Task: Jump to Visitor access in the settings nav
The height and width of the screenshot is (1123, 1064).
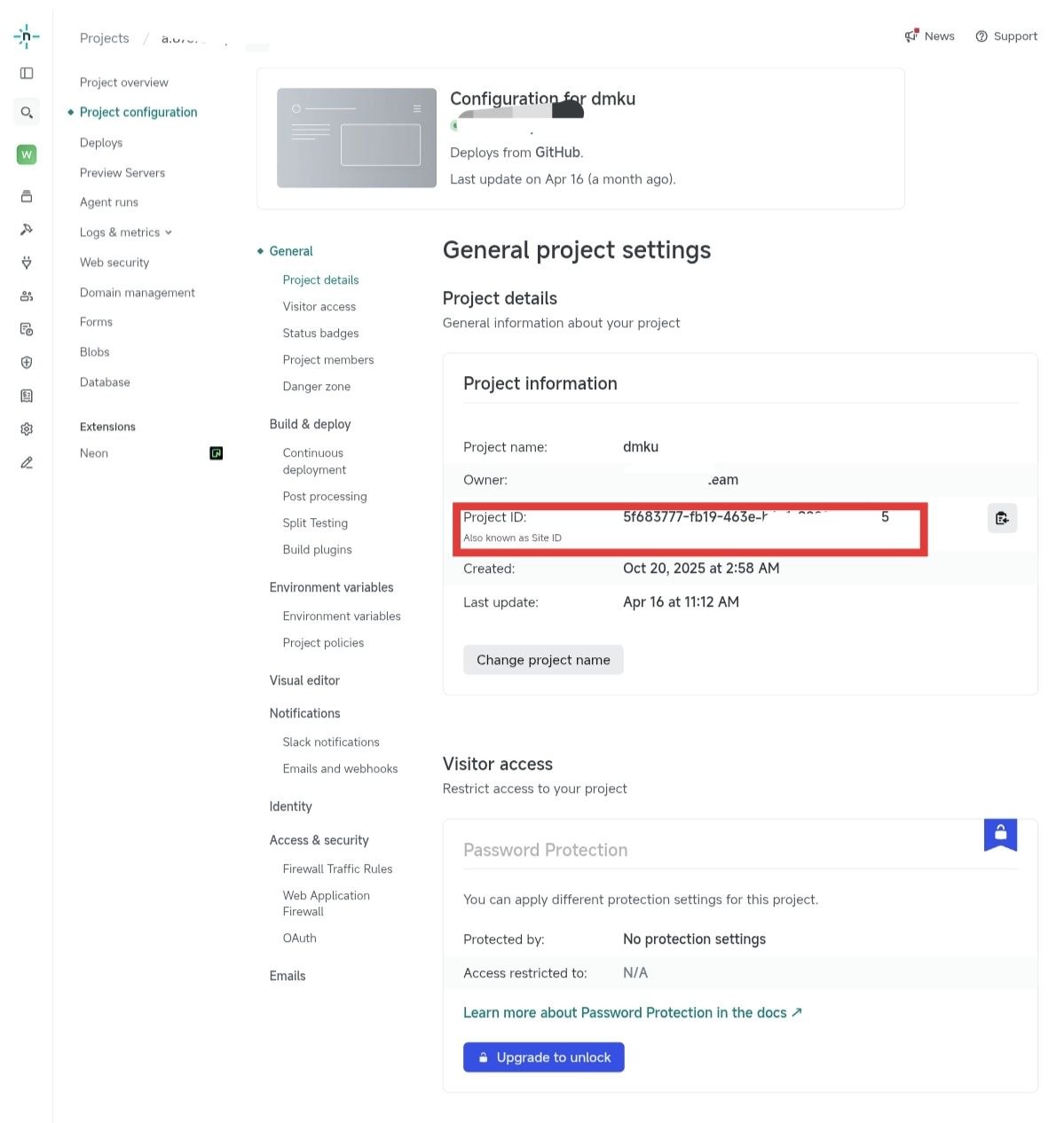Action: coord(319,307)
